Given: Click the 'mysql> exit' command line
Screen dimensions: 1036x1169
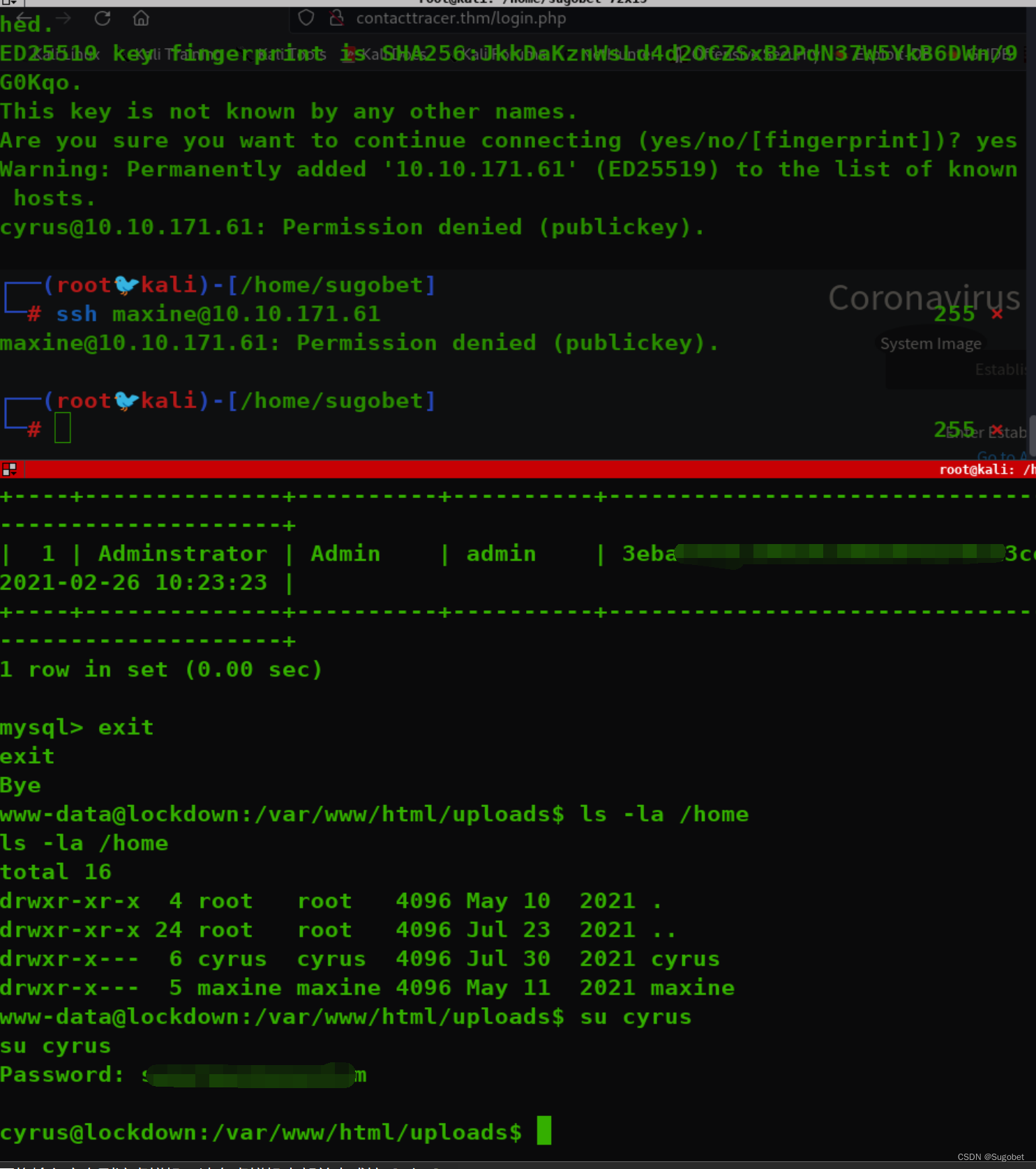Looking at the screenshot, I should coord(77,727).
